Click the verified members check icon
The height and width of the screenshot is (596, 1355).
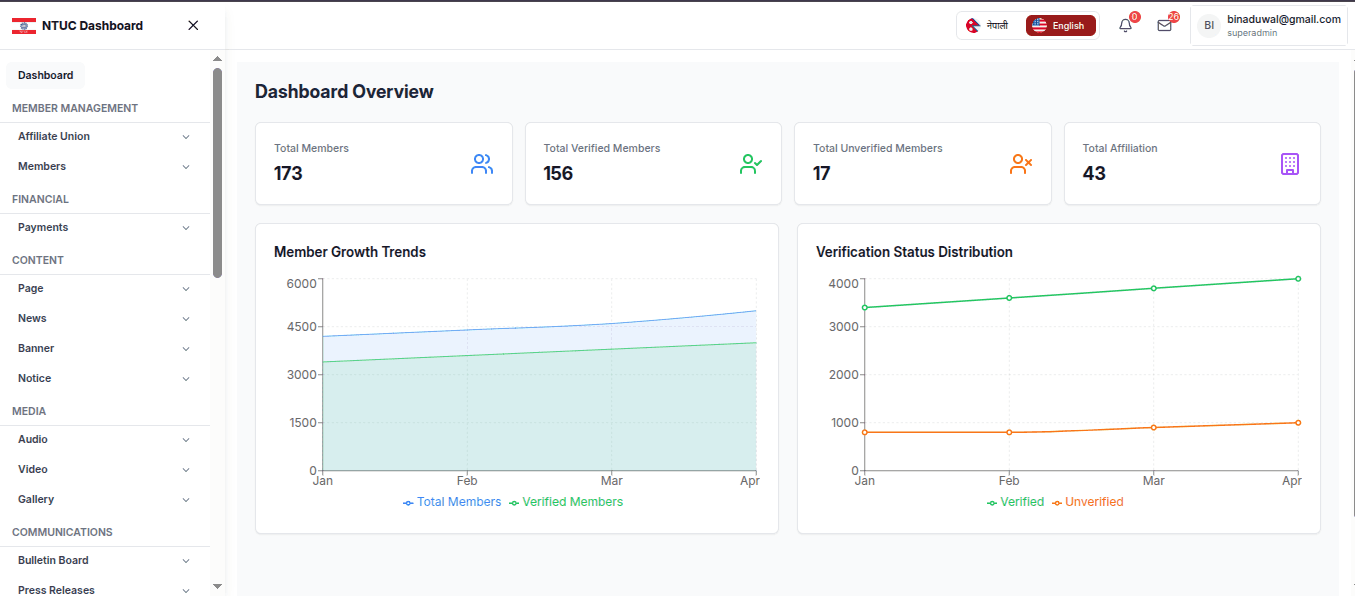tap(751, 165)
